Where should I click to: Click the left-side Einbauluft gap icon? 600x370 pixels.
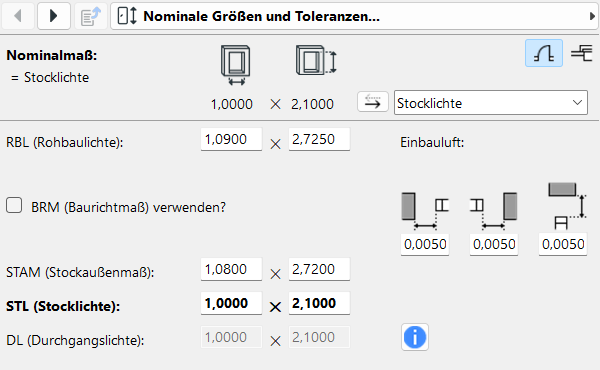(425, 211)
